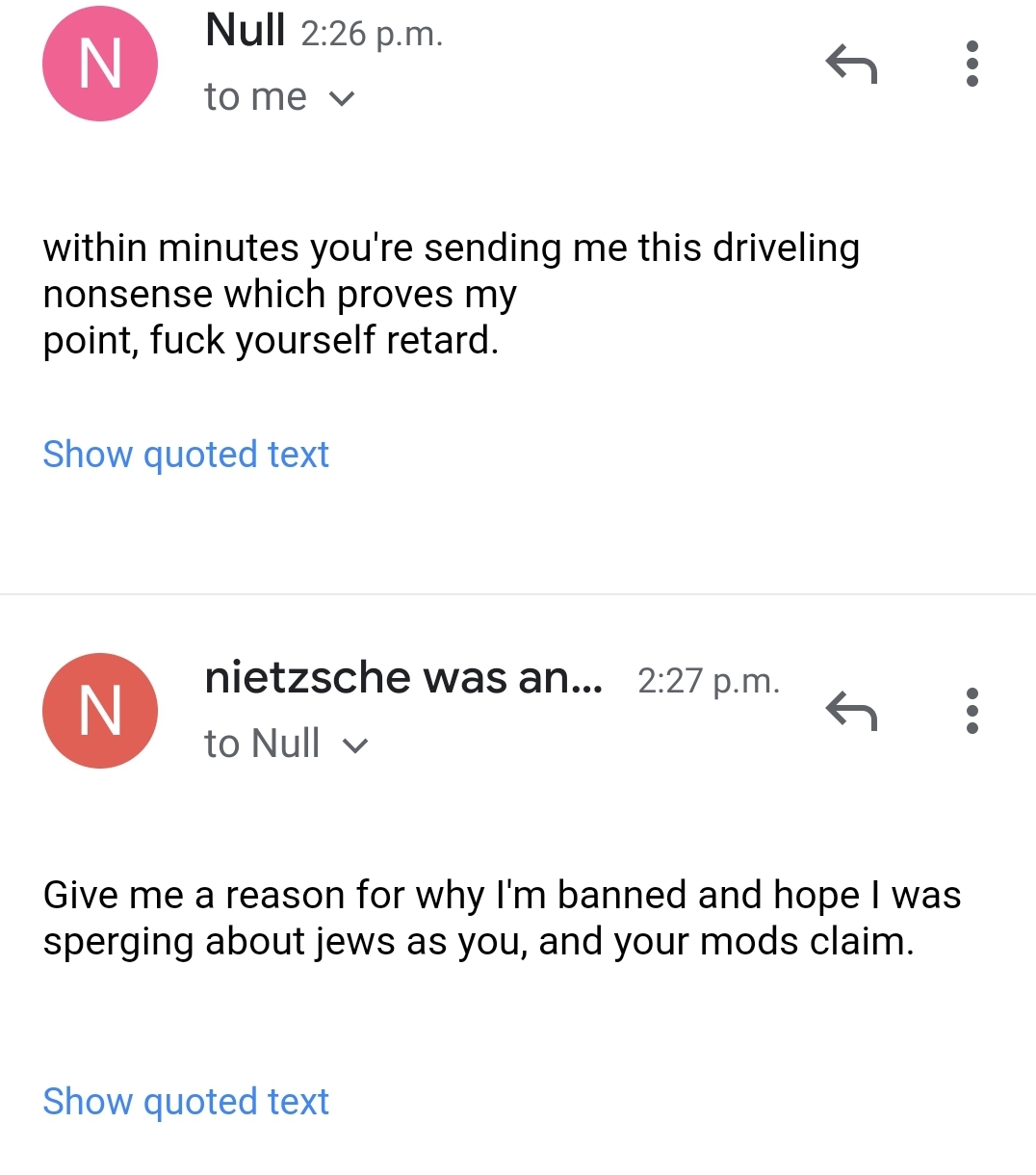Click the "Give me a reason" message text
The height and width of the screenshot is (1175, 1036).
501,896
